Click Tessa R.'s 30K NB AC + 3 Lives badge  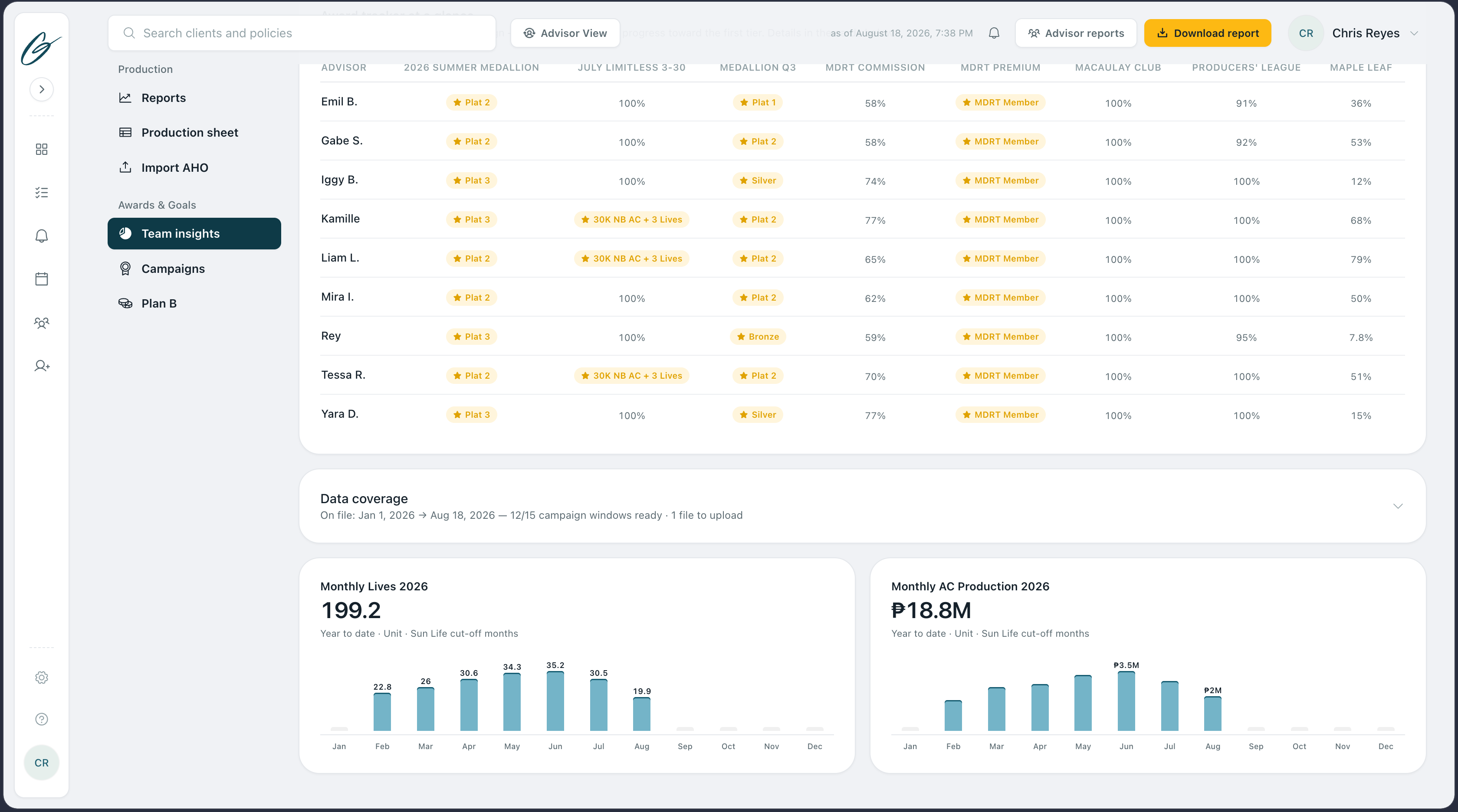tap(631, 376)
